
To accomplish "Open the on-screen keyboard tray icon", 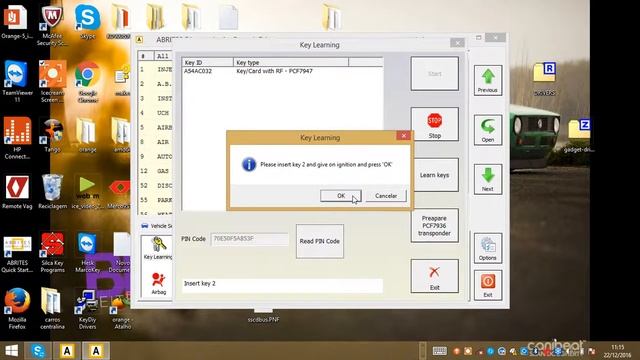I will pos(440,351).
